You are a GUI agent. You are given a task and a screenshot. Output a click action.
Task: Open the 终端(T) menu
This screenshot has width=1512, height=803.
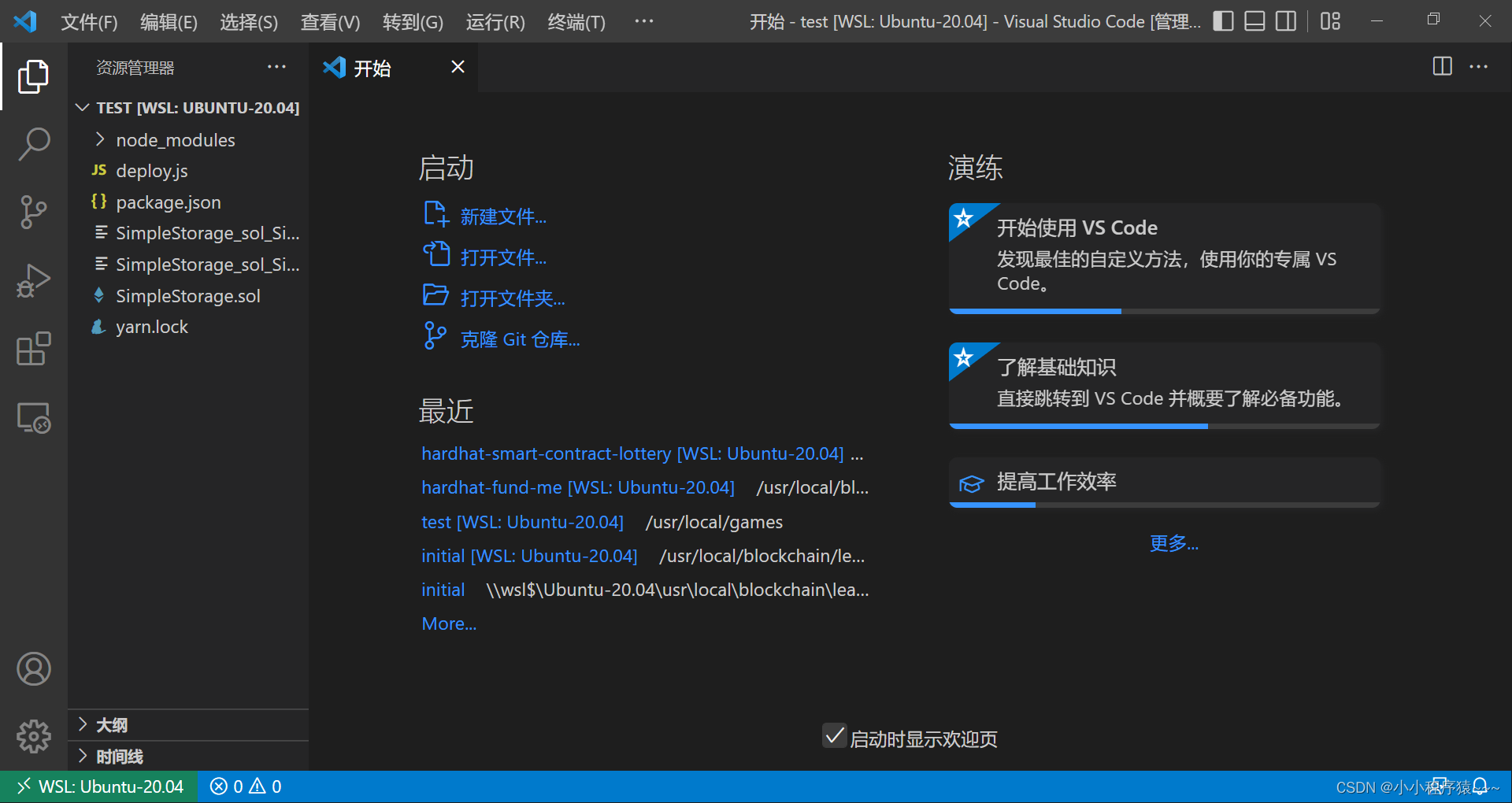[576, 22]
